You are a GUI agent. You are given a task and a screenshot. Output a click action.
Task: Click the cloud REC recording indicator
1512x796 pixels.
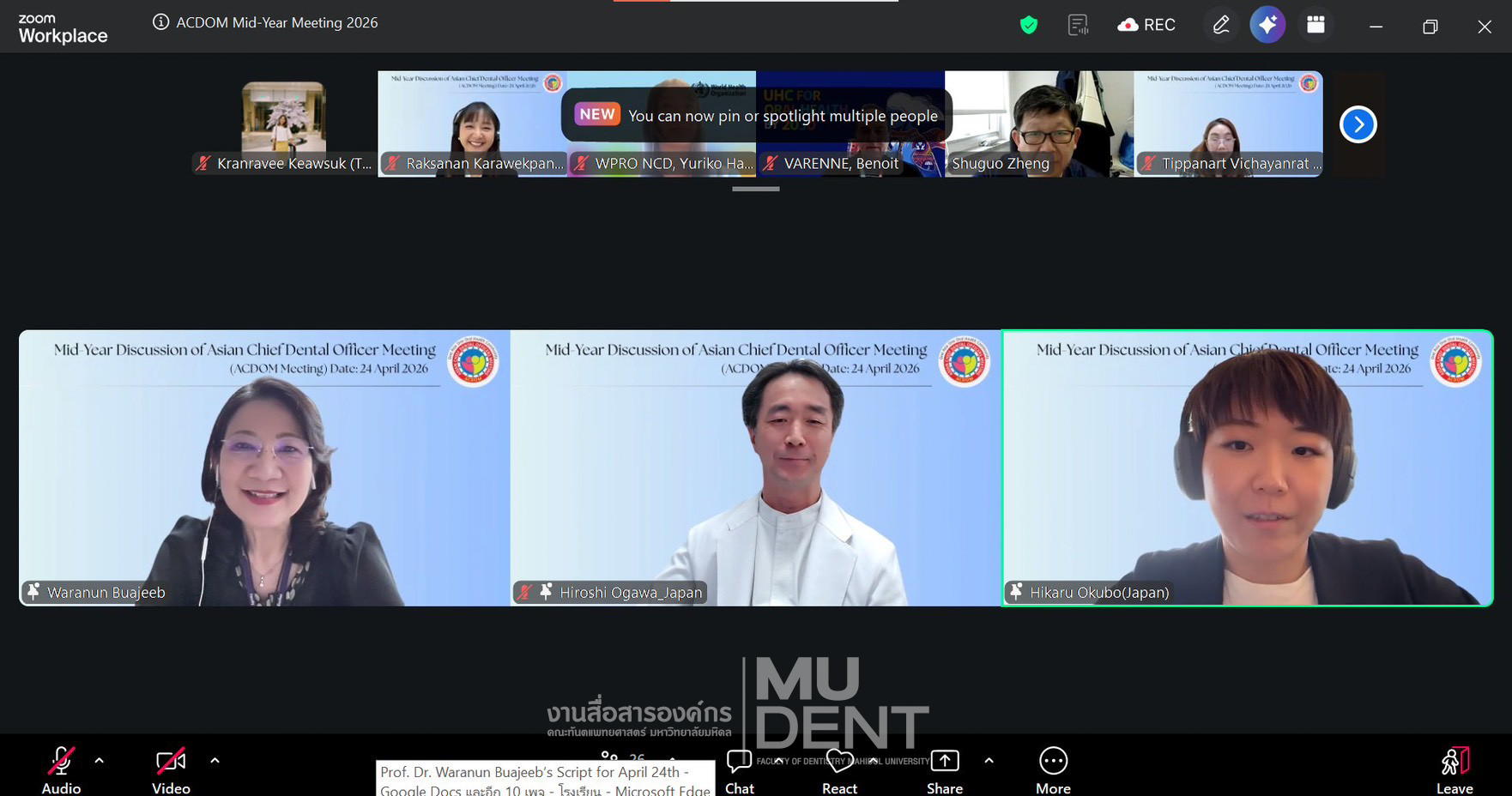point(1146,26)
